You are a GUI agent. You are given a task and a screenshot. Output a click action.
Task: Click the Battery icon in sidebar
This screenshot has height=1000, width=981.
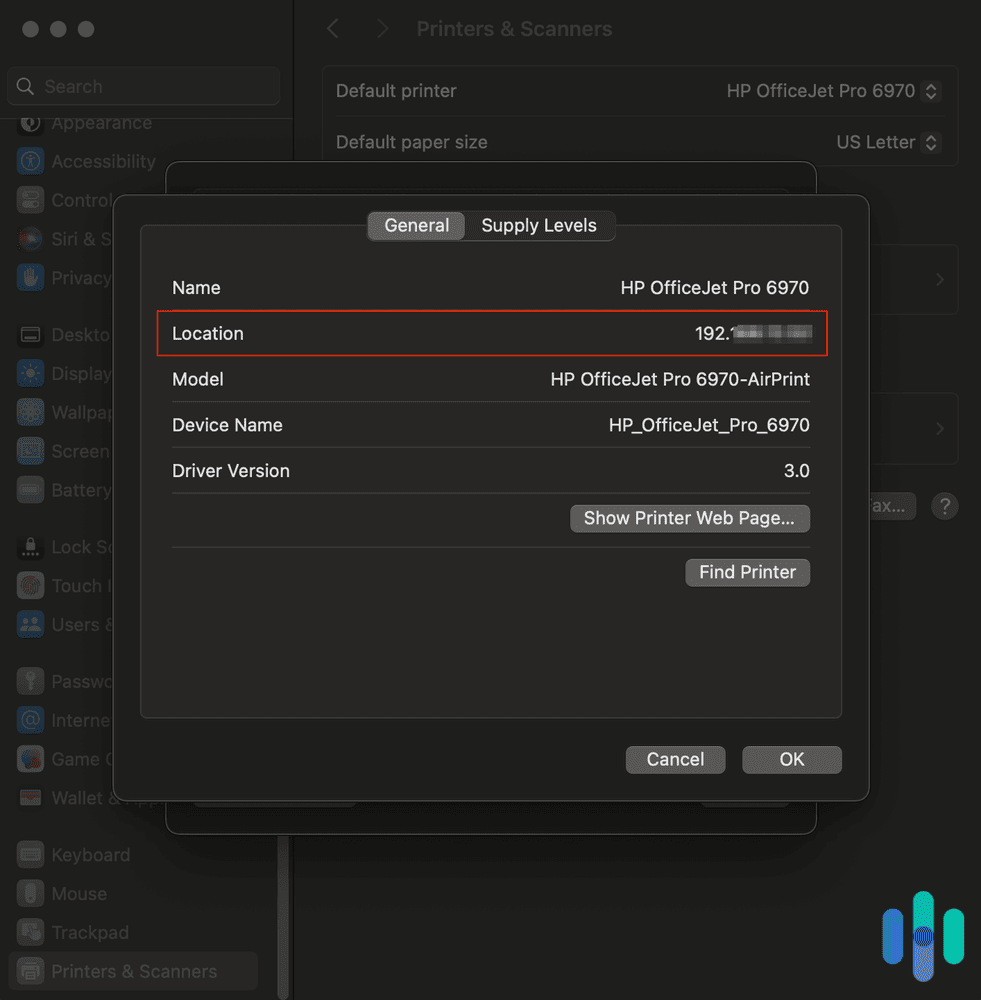[x=31, y=490]
